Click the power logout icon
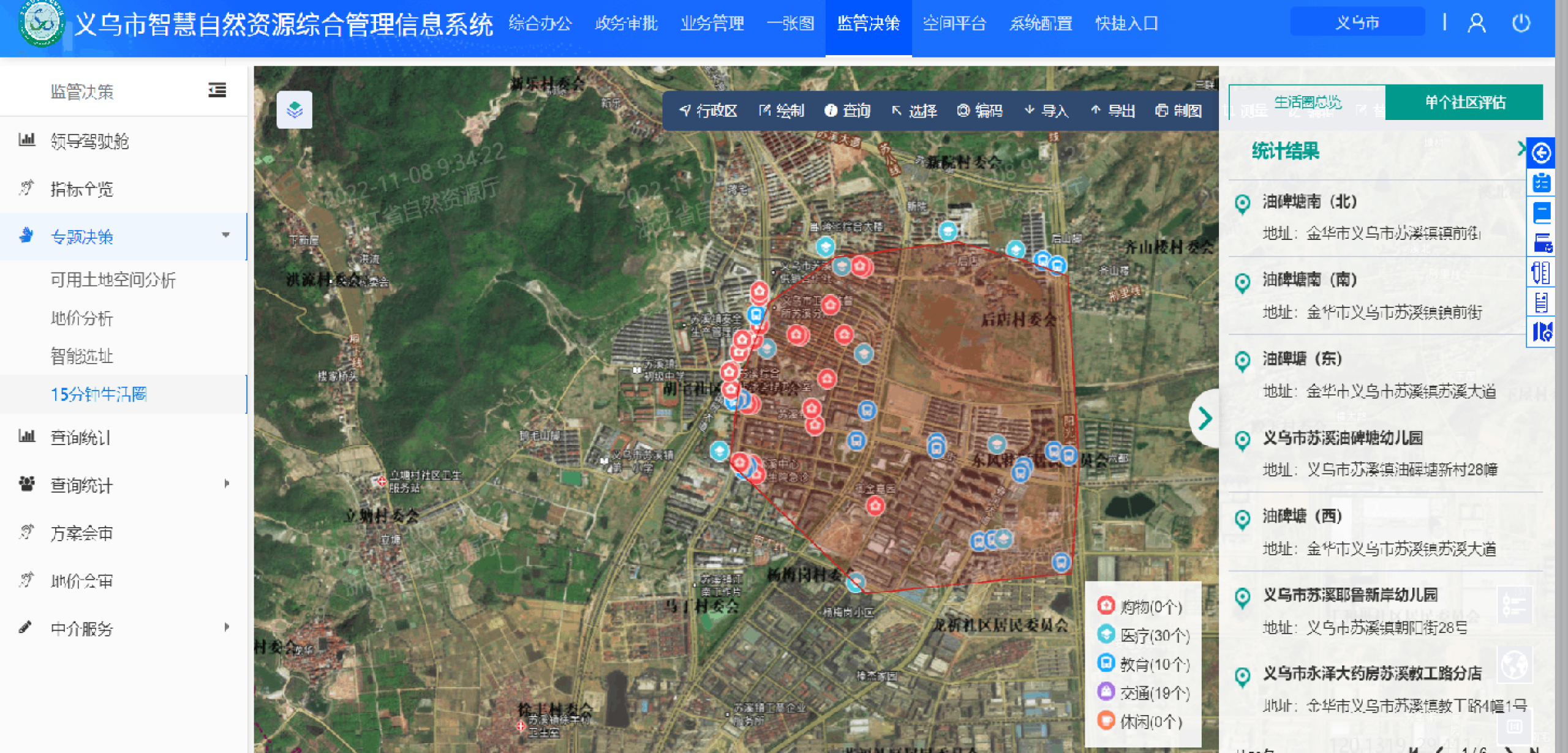1568x753 pixels. (1520, 23)
